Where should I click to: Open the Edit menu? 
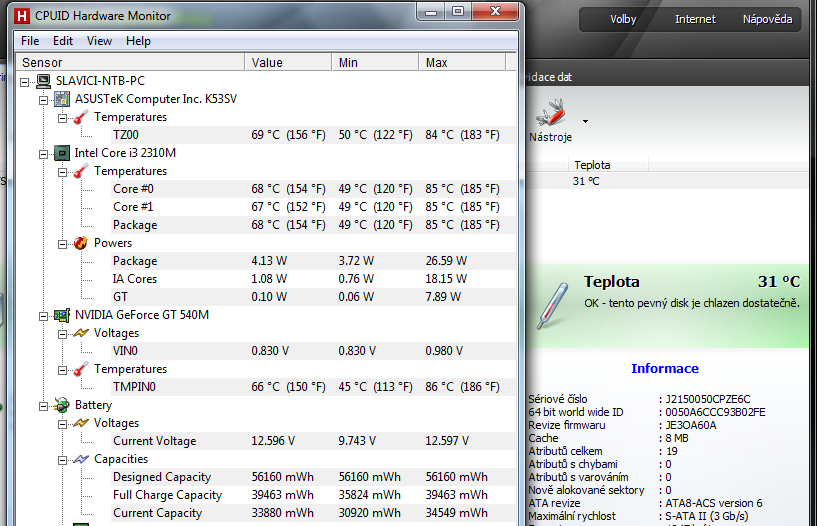63,41
